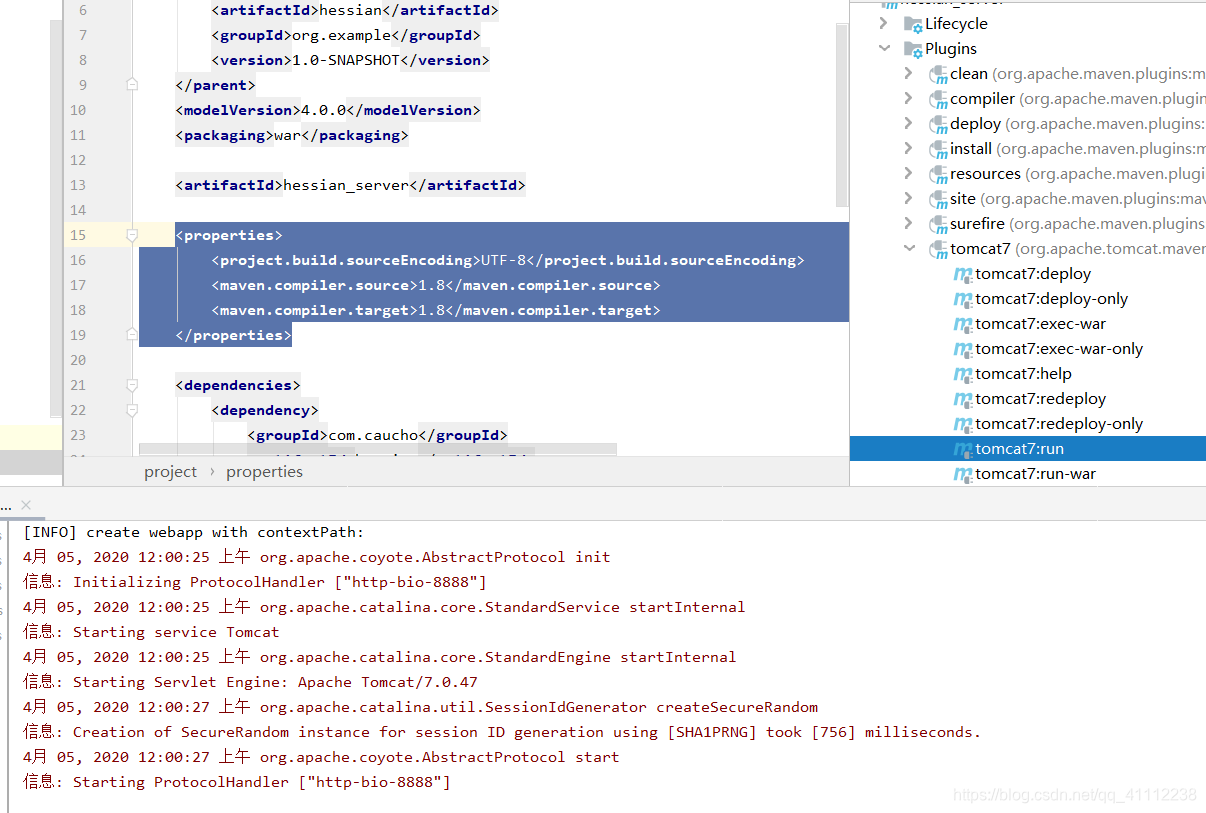Select the surefire plugin icon
This screenshot has width=1206, height=813.
[x=938, y=224]
